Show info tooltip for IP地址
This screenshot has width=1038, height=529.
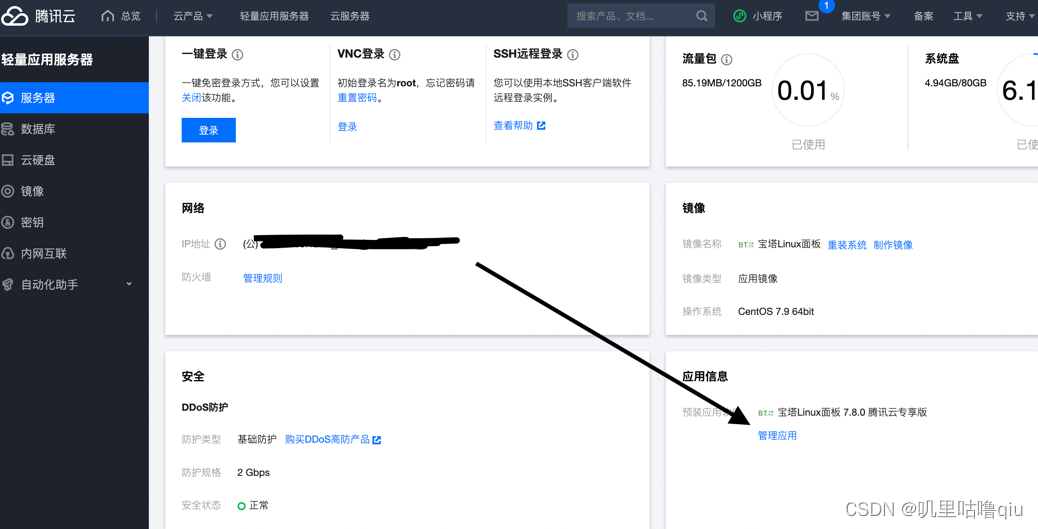coord(220,244)
